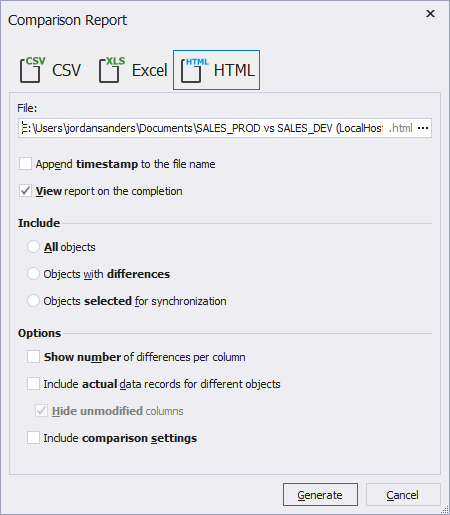Choose Objects selected for synchronization
The height and width of the screenshot is (515, 450).
(x=33, y=301)
